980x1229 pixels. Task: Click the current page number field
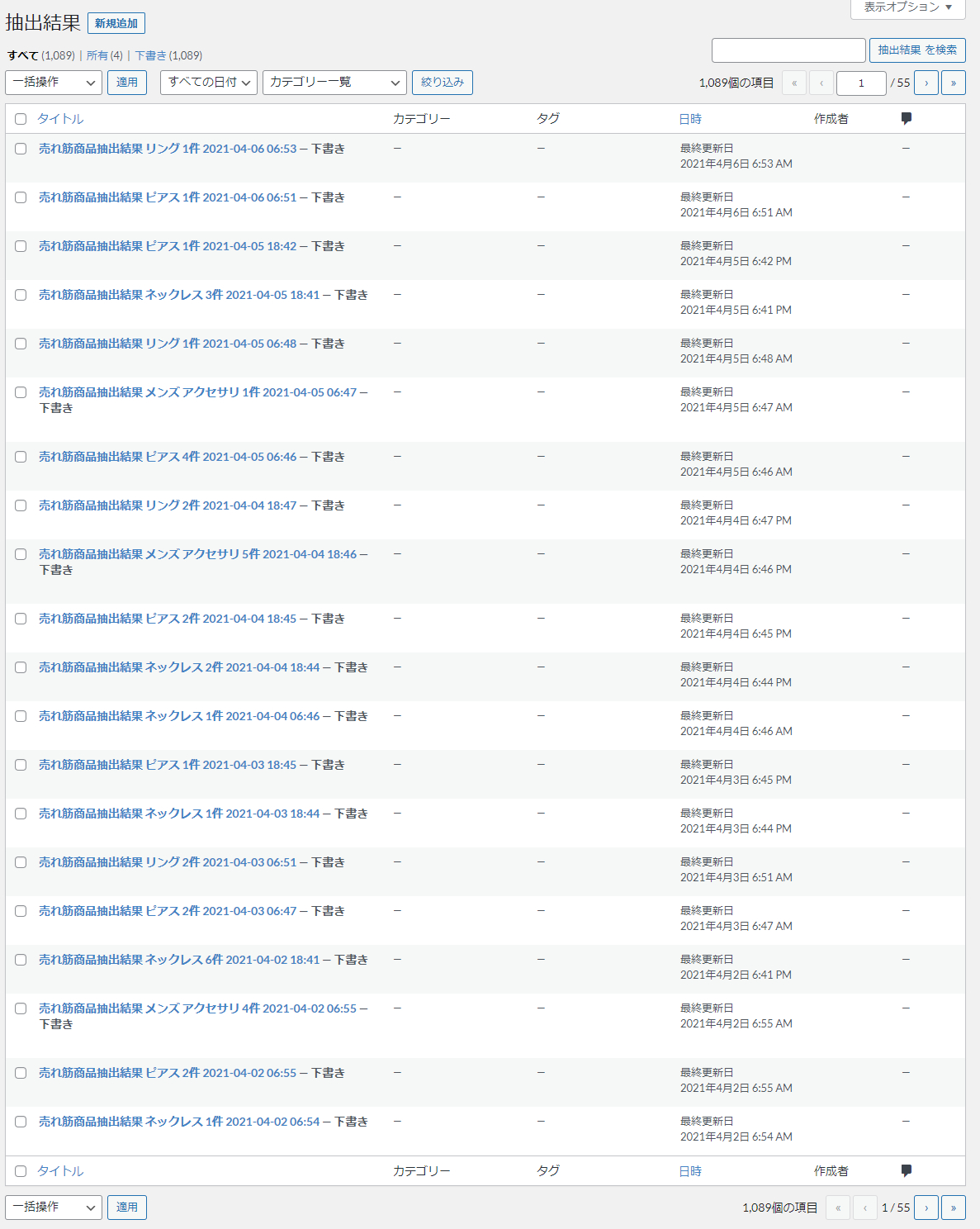pyautogui.click(x=861, y=83)
